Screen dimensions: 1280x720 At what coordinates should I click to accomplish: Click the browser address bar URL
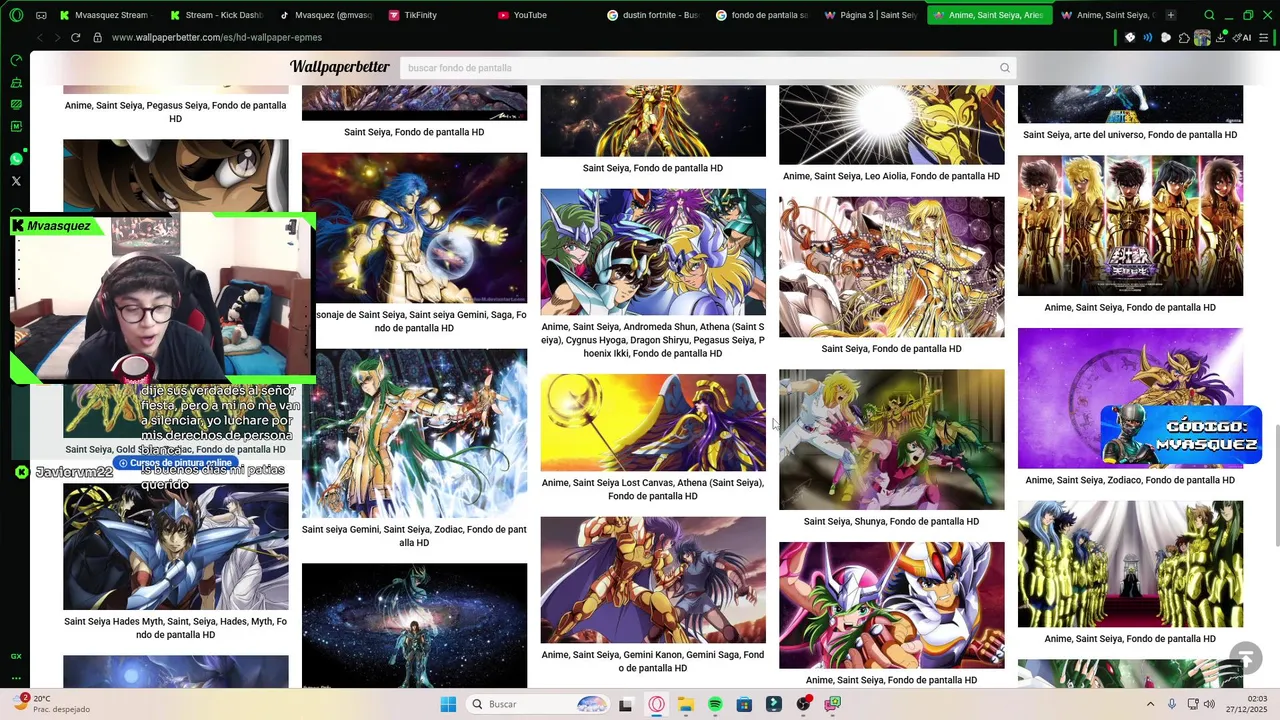click(217, 37)
